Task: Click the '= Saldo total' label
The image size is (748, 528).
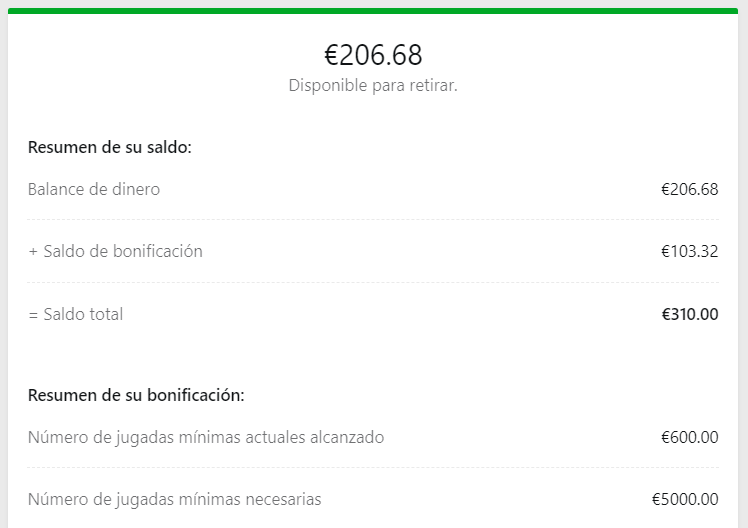Action: [x=76, y=314]
